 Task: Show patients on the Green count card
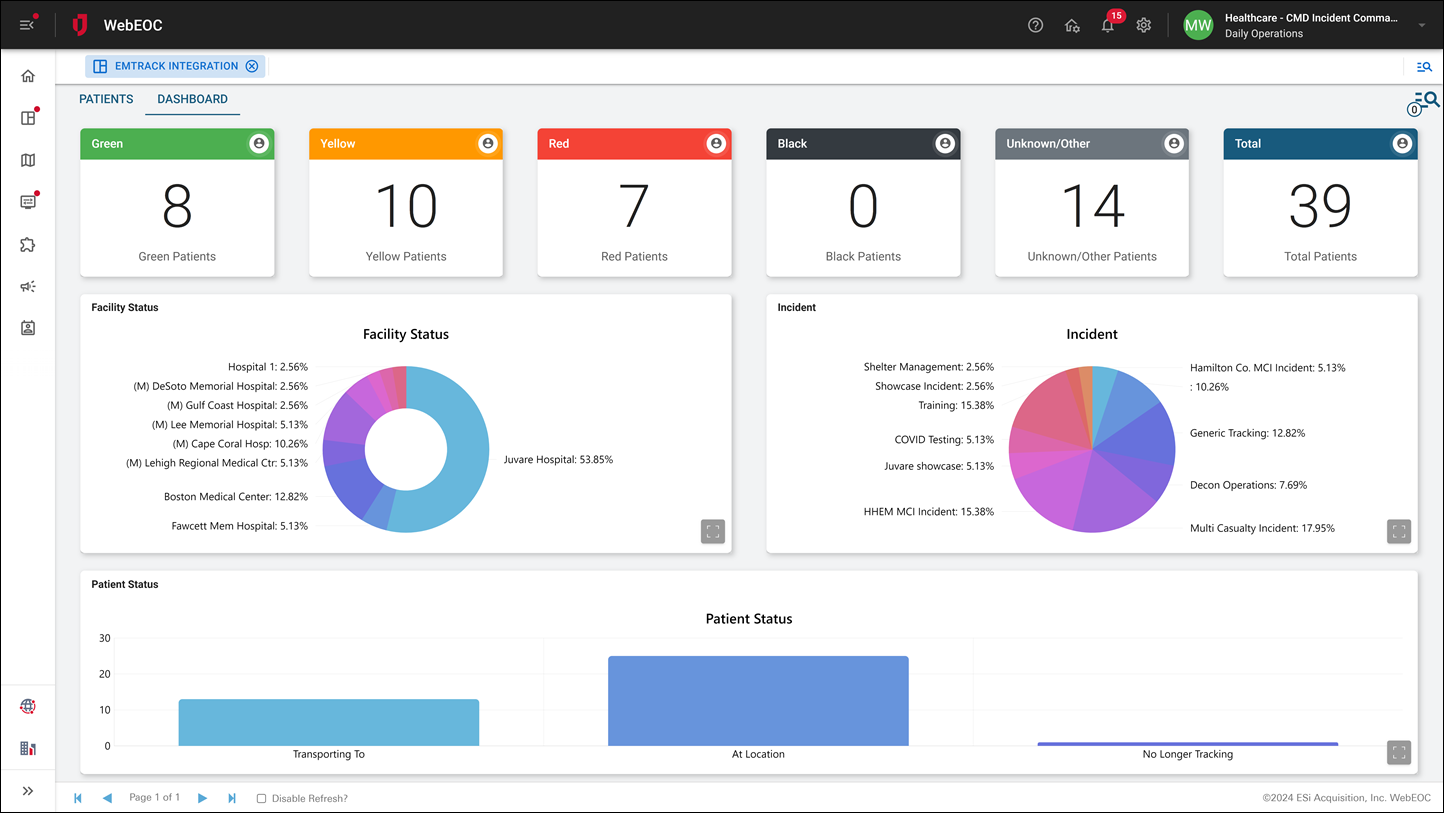(259, 143)
